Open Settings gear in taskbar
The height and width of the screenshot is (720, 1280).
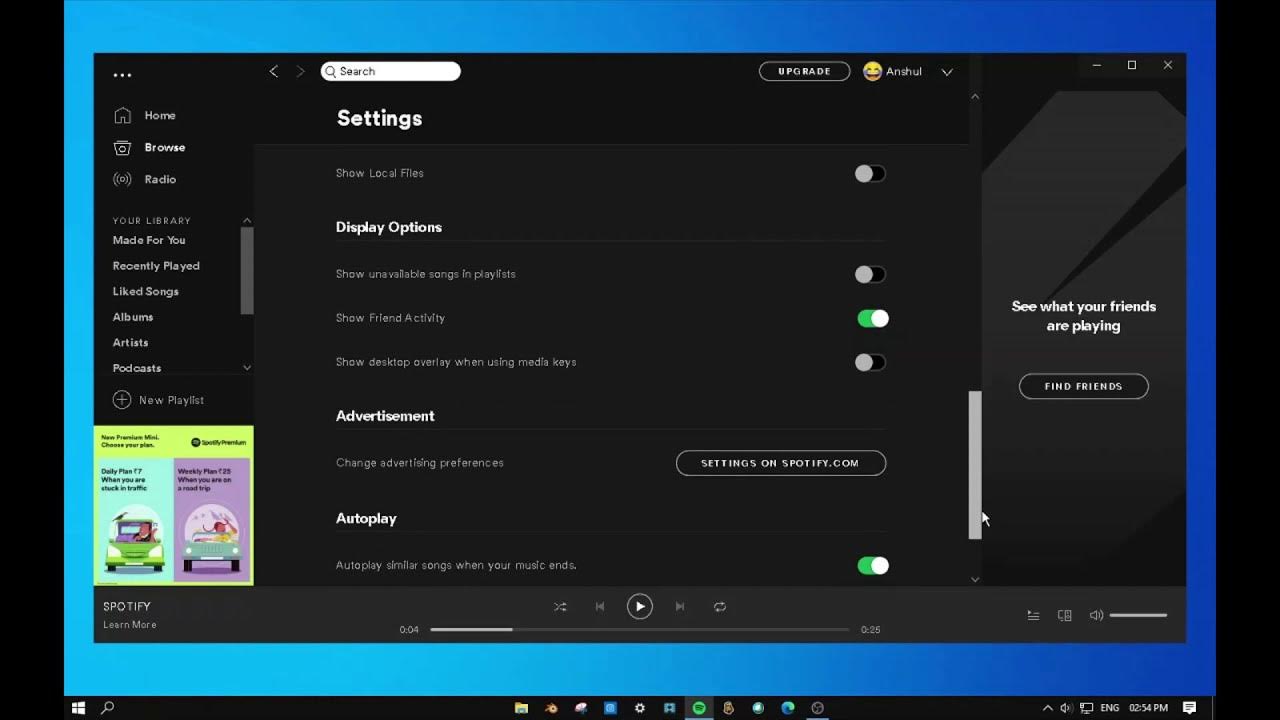(x=640, y=708)
